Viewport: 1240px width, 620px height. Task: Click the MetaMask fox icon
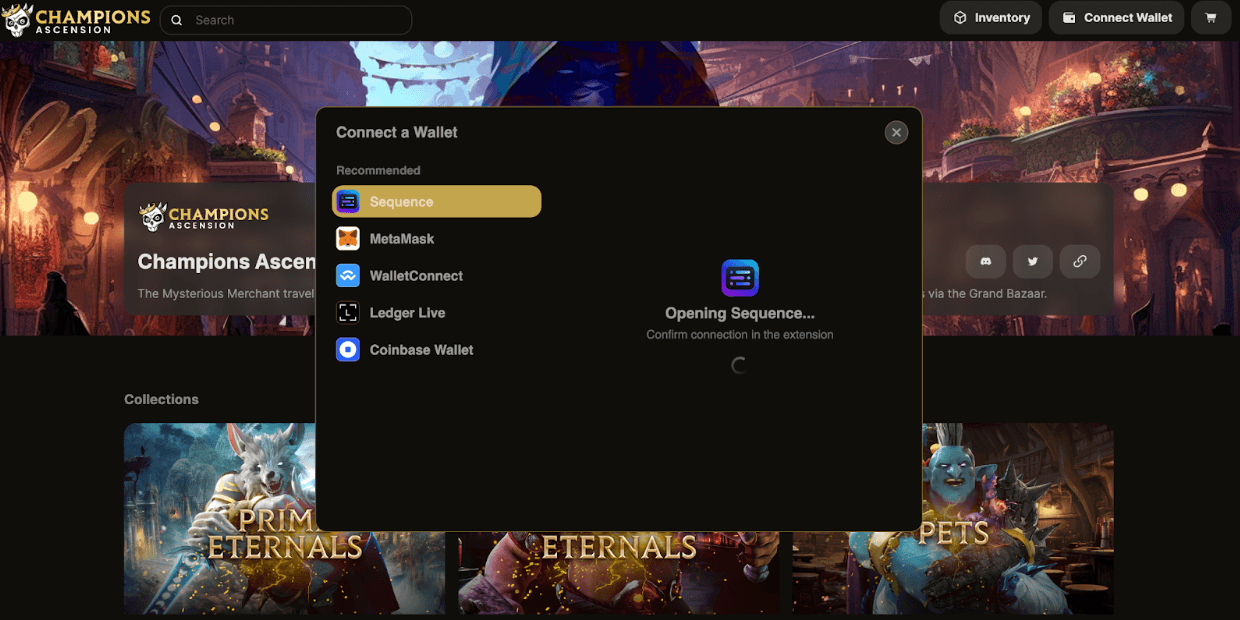point(348,239)
